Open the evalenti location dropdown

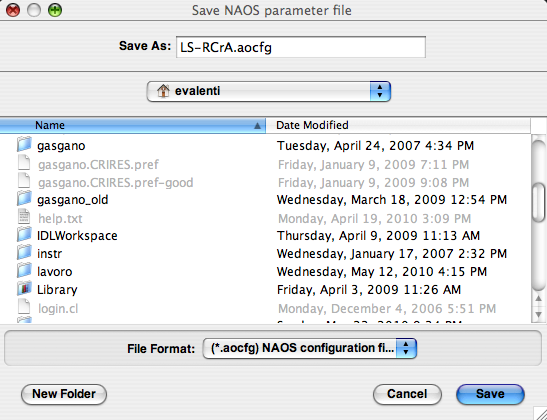269,91
